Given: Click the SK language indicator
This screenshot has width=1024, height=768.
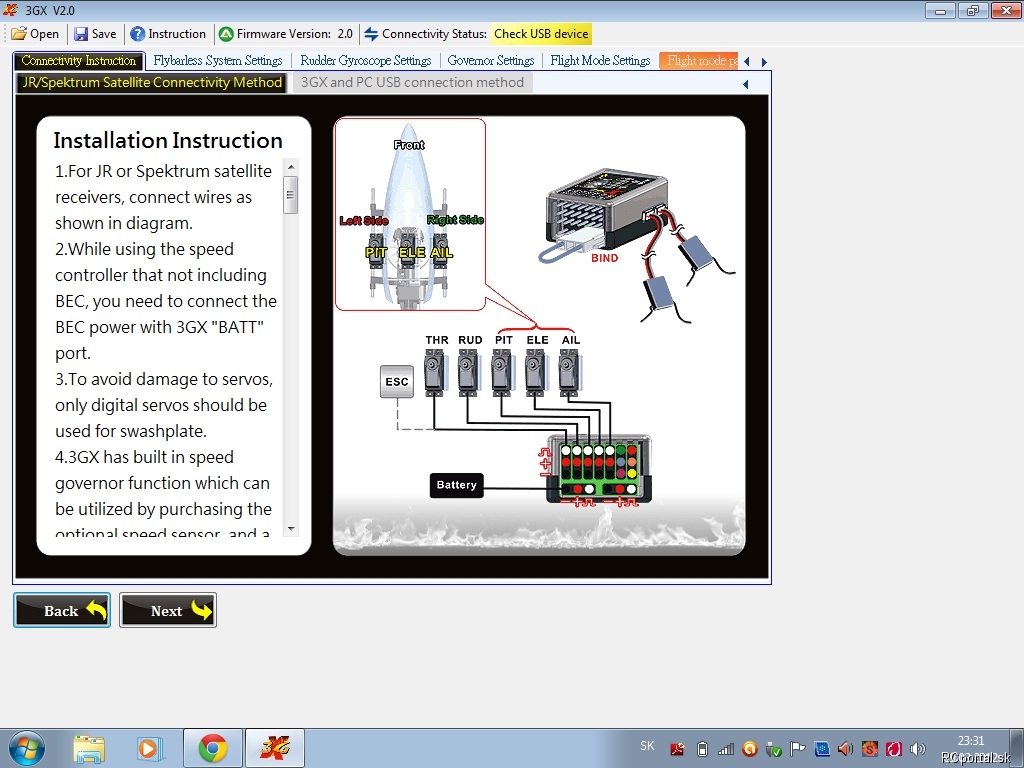Looking at the screenshot, I should click(647, 746).
